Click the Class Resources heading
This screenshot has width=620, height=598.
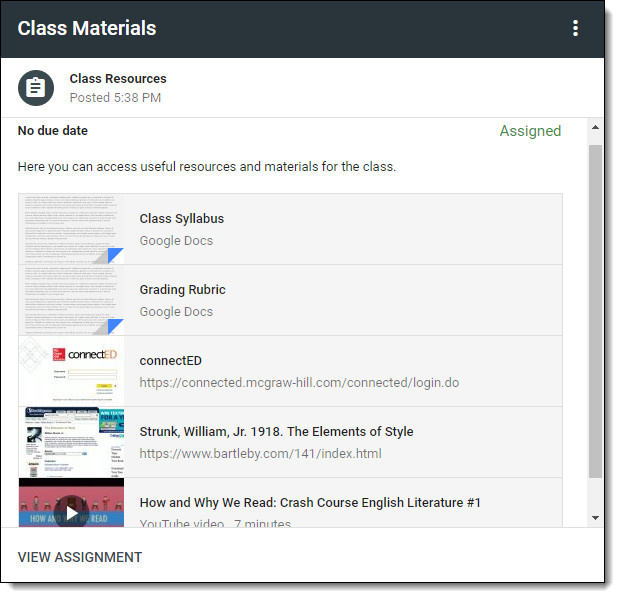point(119,79)
